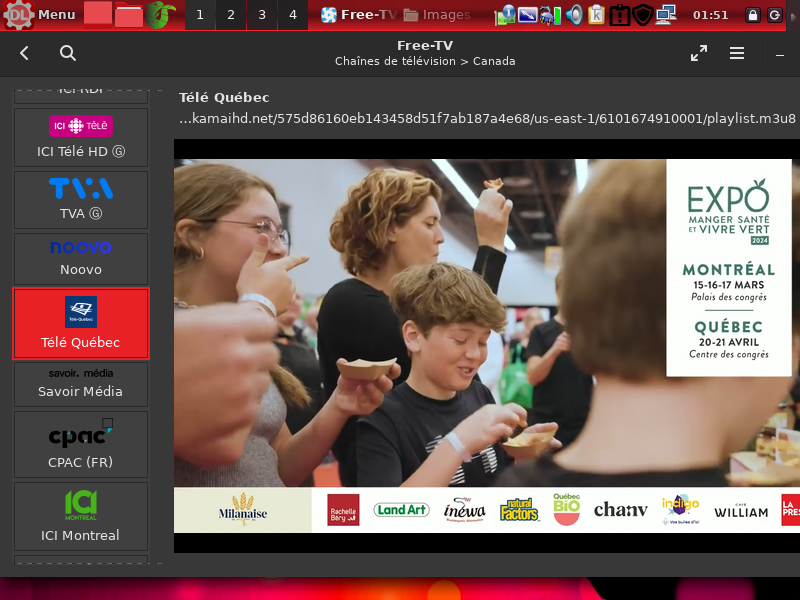Switch to workspace 2

(231, 15)
